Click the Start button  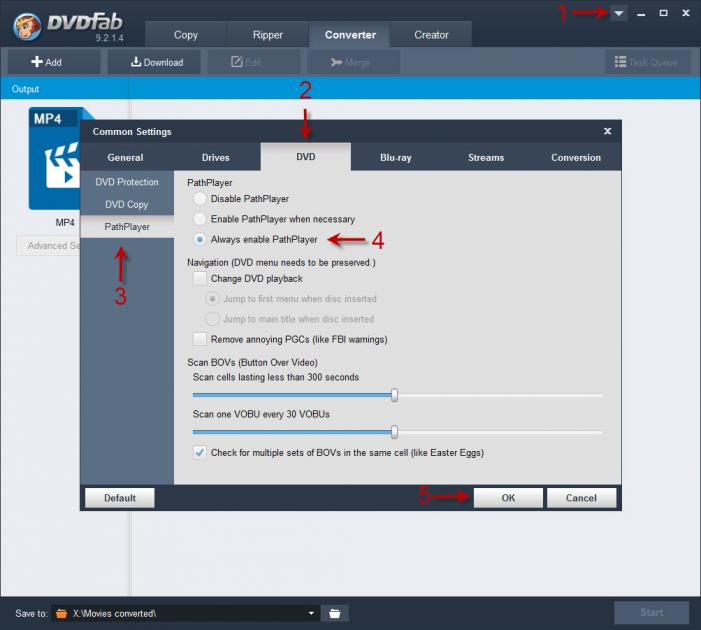tap(651, 613)
